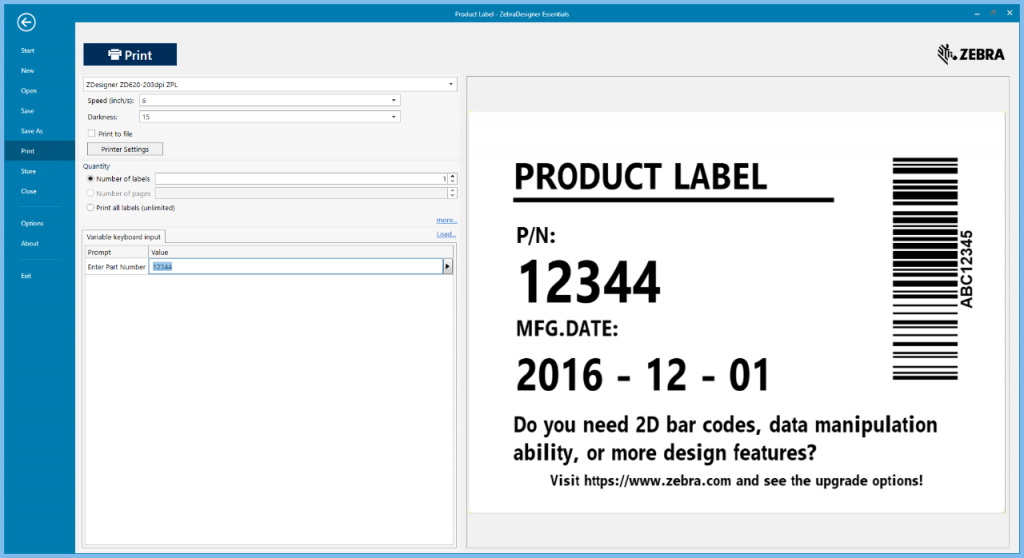Screen dimensions: 1024x558
Task: Click the Load... link
Action: (446, 235)
